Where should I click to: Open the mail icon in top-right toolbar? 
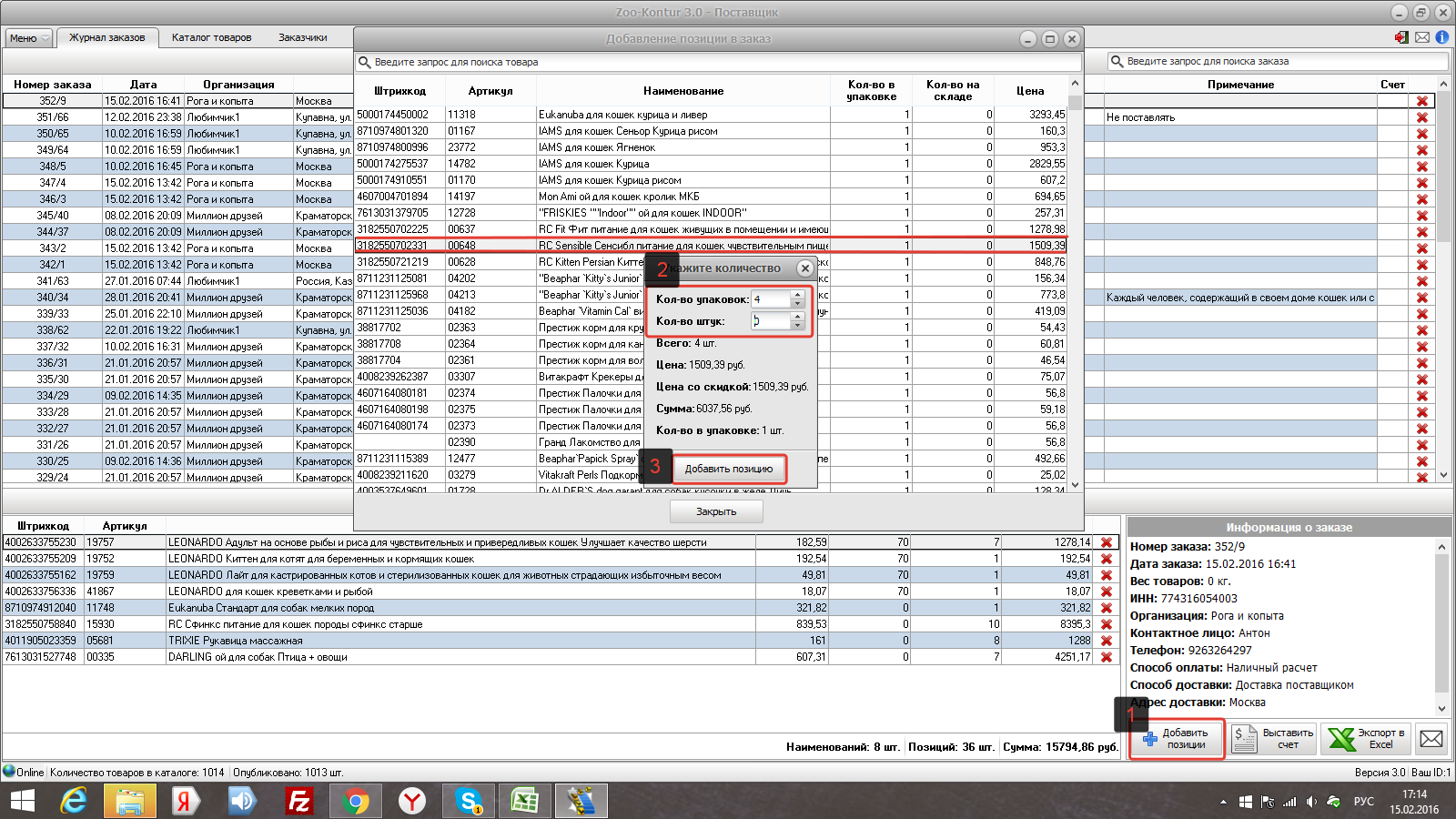(x=1422, y=37)
